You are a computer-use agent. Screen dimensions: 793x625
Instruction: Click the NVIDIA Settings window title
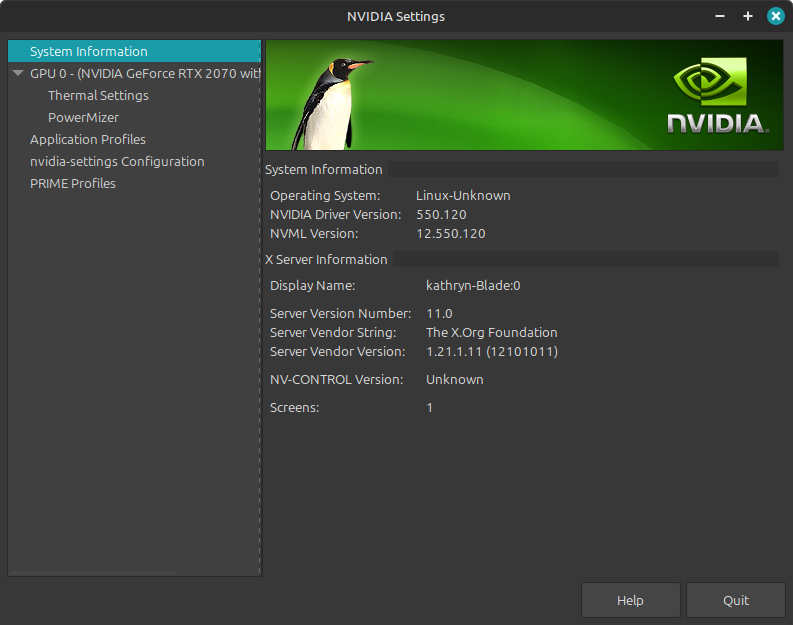396,16
